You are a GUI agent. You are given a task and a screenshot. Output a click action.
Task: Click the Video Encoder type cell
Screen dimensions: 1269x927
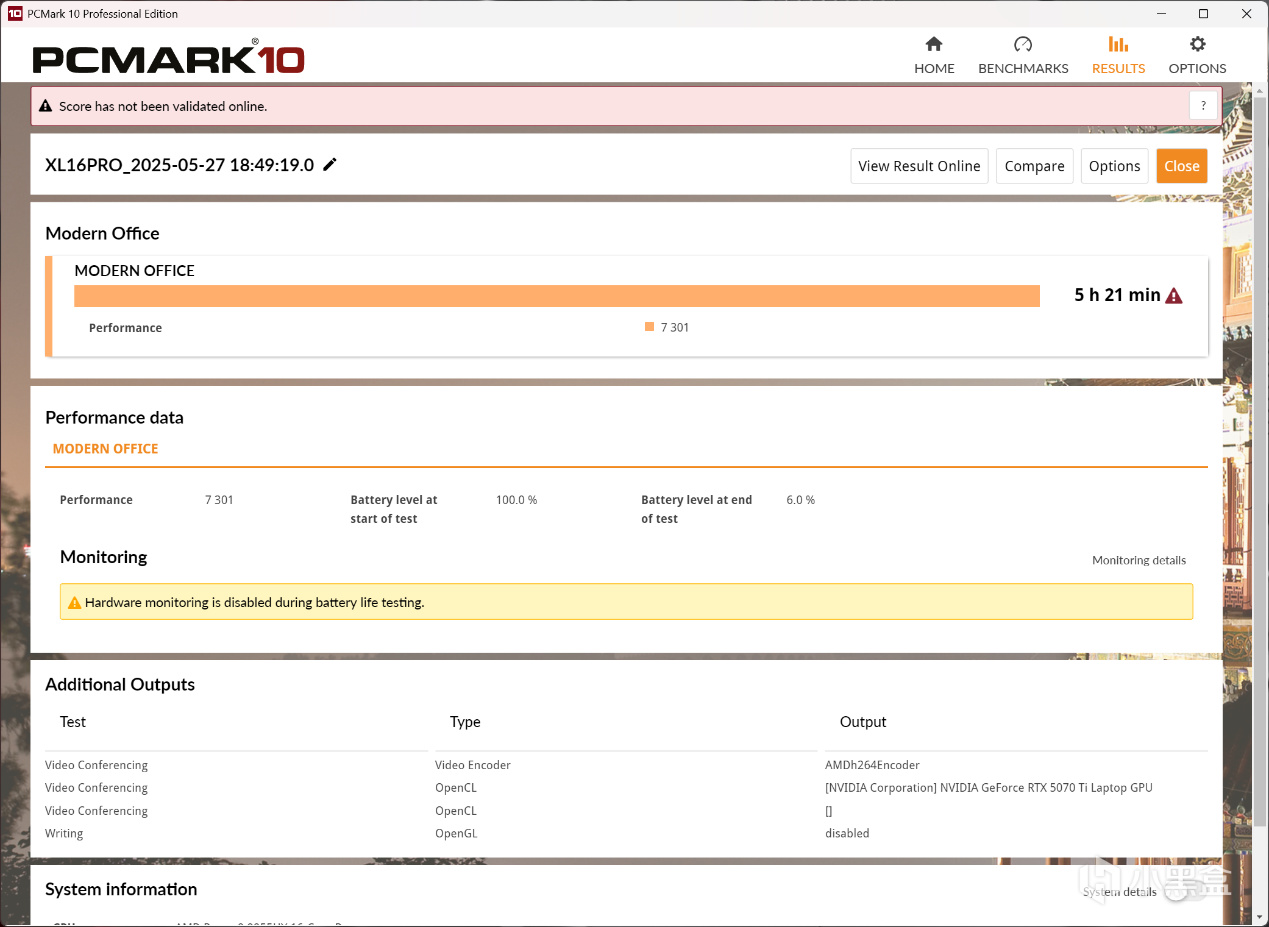pyautogui.click(x=472, y=765)
